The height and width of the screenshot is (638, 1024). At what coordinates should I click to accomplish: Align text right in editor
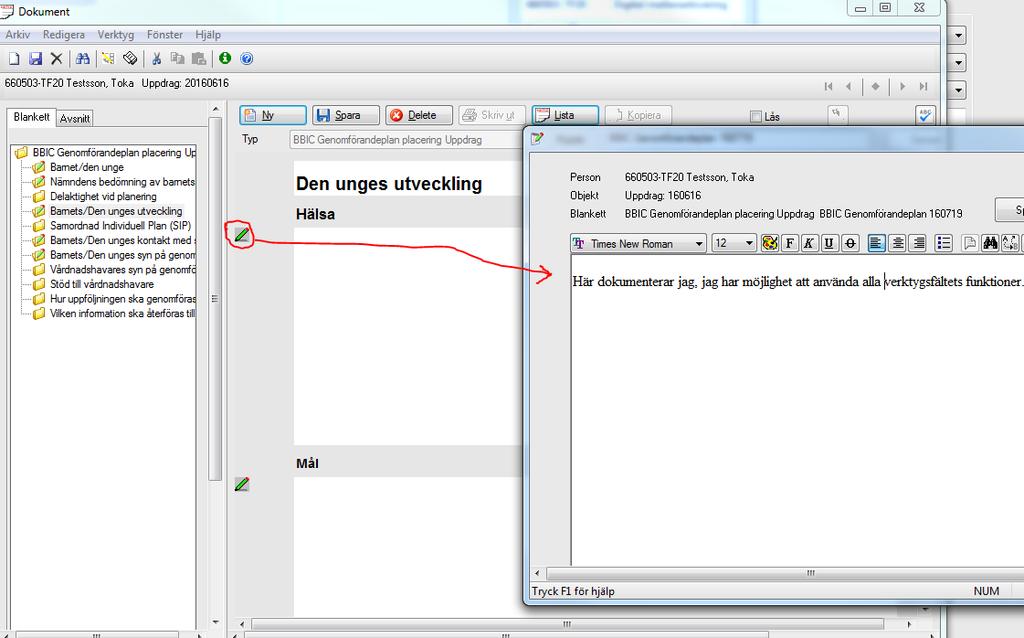[919, 244]
